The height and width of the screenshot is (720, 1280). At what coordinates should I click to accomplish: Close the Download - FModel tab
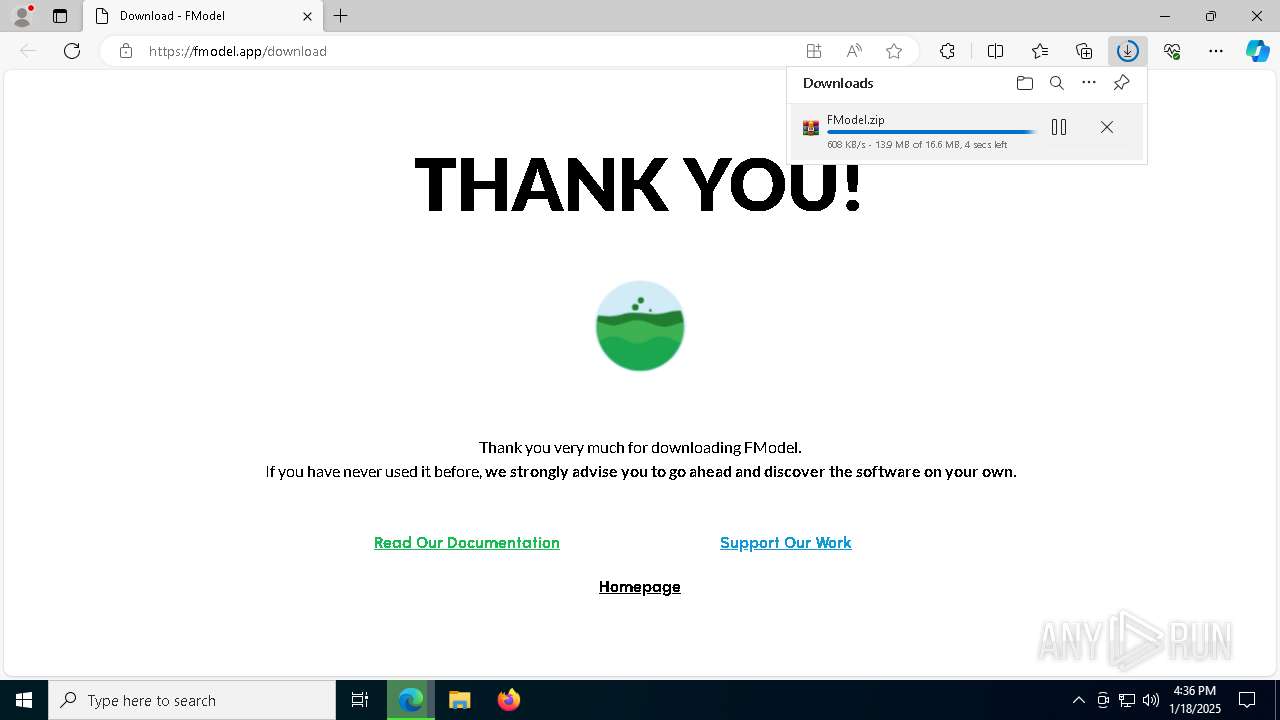(x=308, y=16)
